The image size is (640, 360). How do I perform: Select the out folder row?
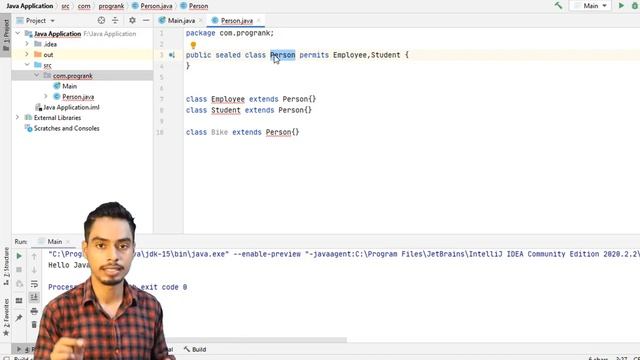[82, 54]
